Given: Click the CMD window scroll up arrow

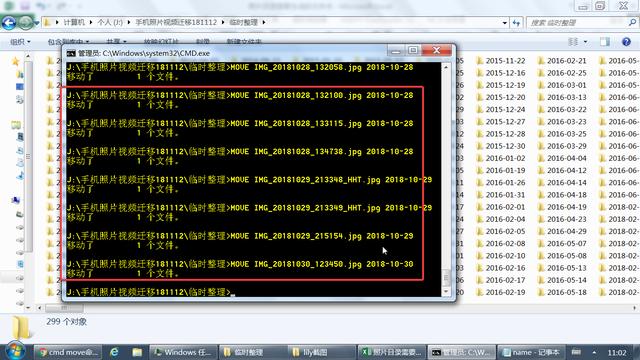Looking at the screenshot, I should pyautogui.click(x=446, y=67).
